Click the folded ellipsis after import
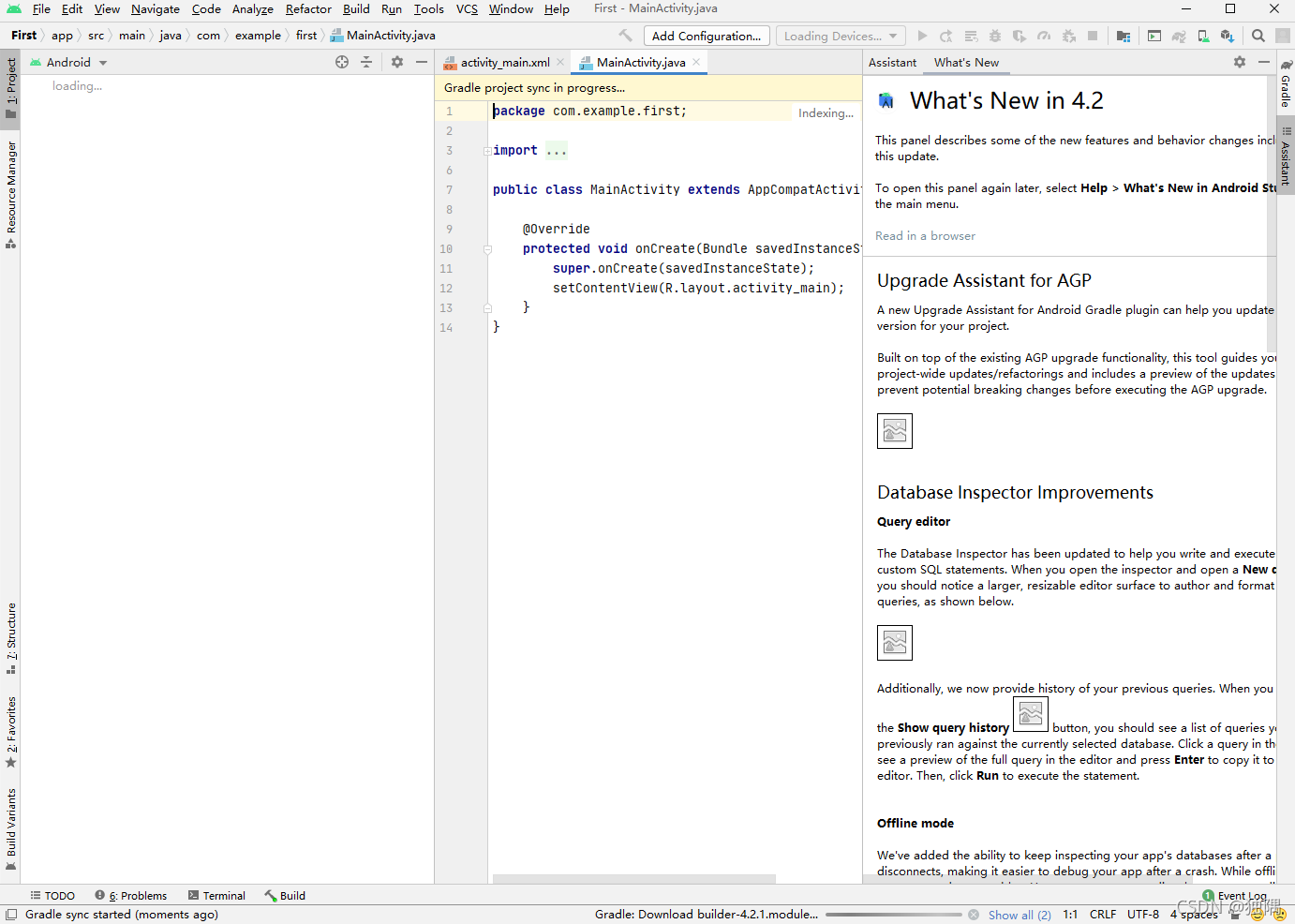 click(557, 151)
